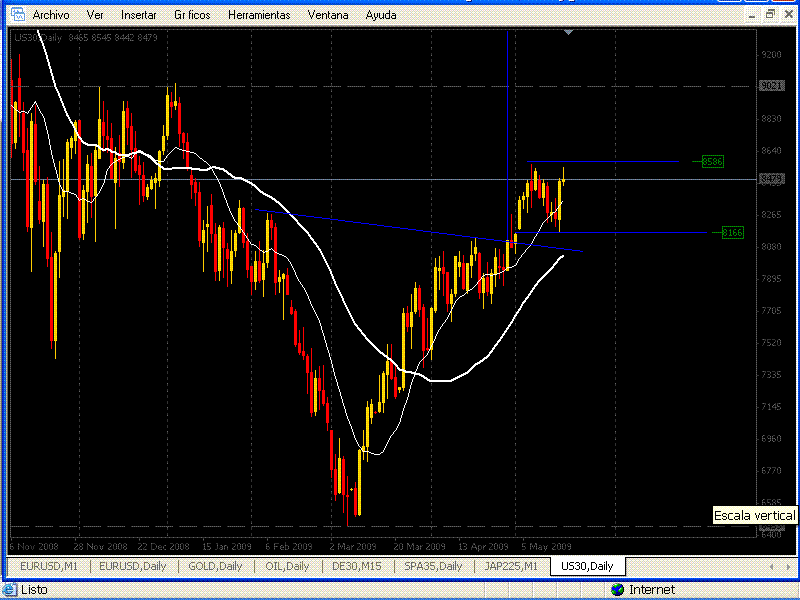The image size is (800, 600).
Task: Minimize the chart child window
Action: pyautogui.click(x=752, y=15)
